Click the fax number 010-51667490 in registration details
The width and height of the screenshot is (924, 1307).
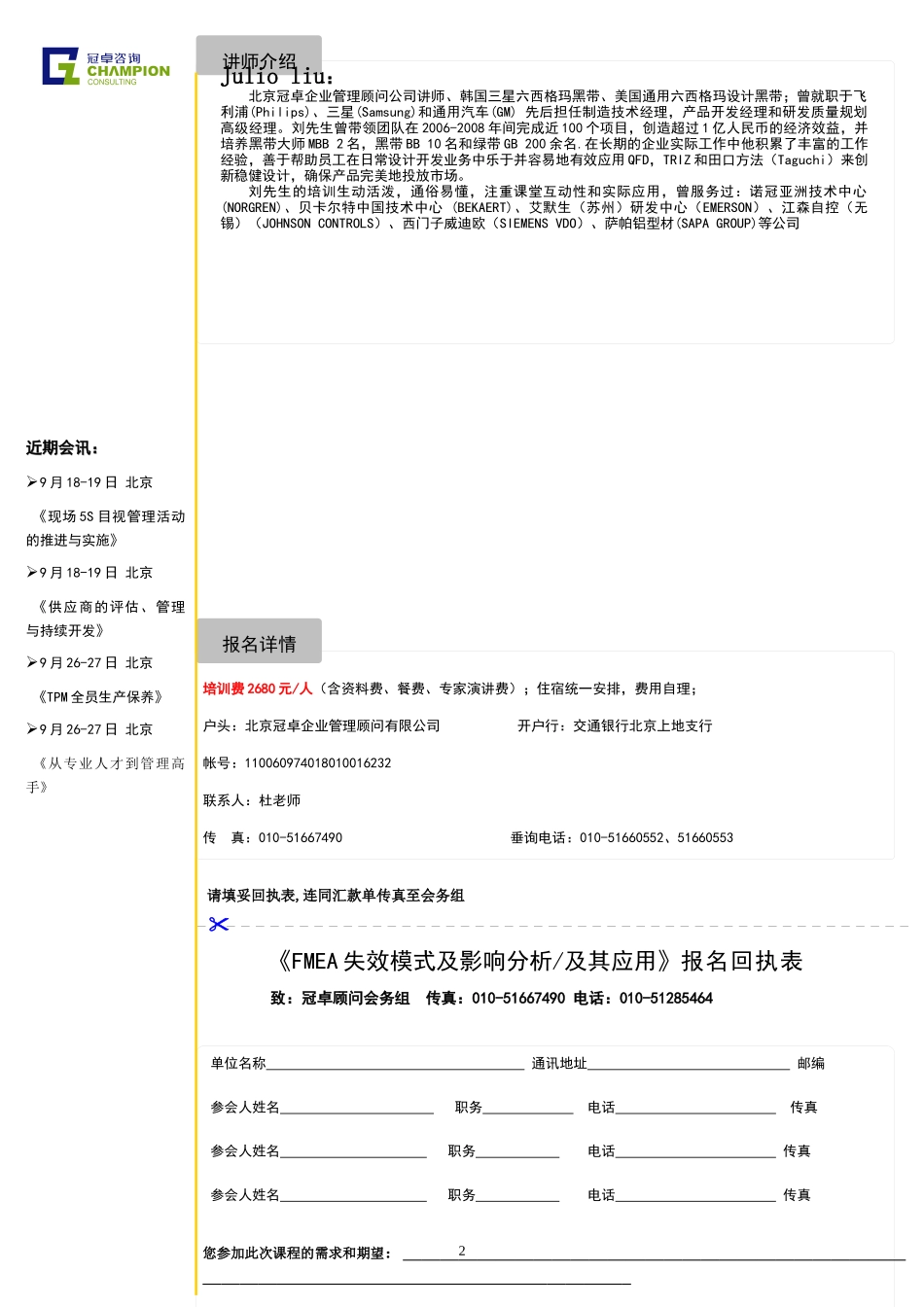pyautogui.click(x=301, y=838)
